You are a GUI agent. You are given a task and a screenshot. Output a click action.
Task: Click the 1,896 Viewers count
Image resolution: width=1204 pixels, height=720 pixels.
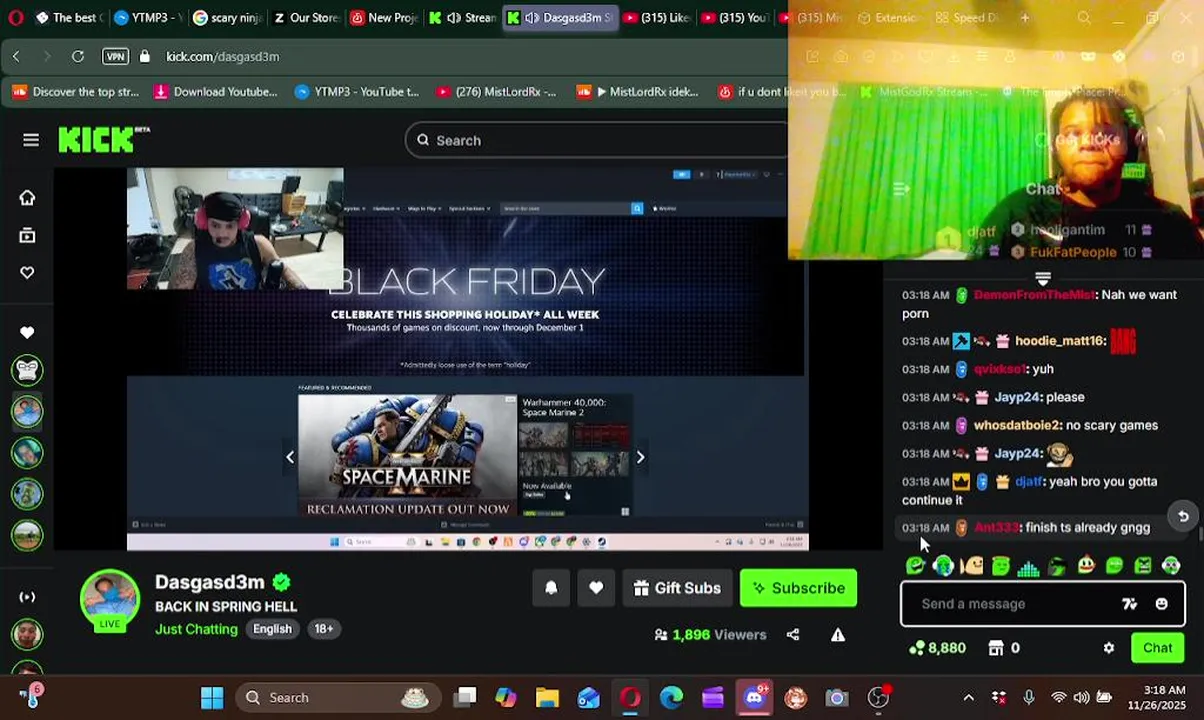click(x=710, y=634)
